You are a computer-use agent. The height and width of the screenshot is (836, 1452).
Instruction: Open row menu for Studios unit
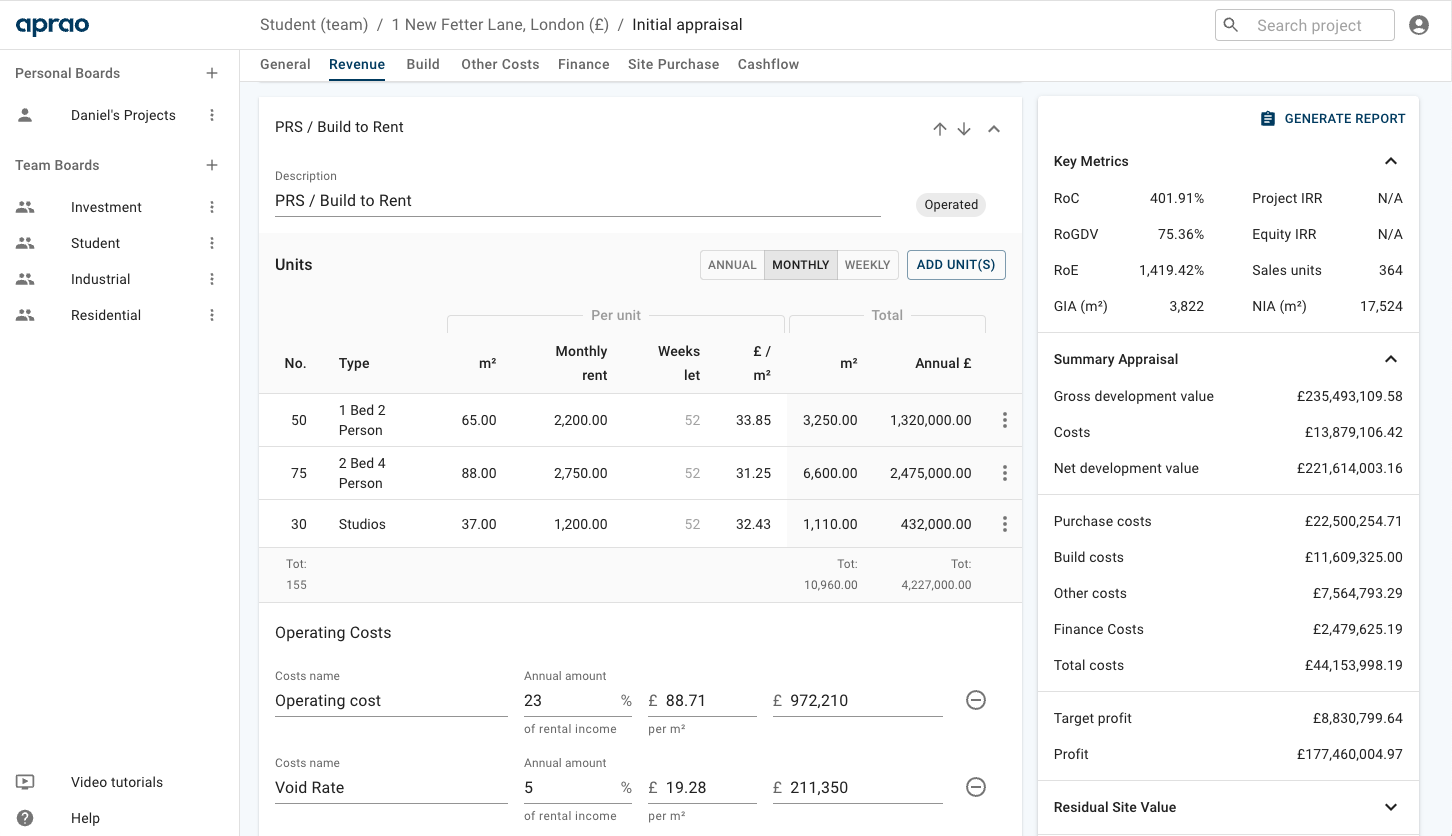[1005, 524]
